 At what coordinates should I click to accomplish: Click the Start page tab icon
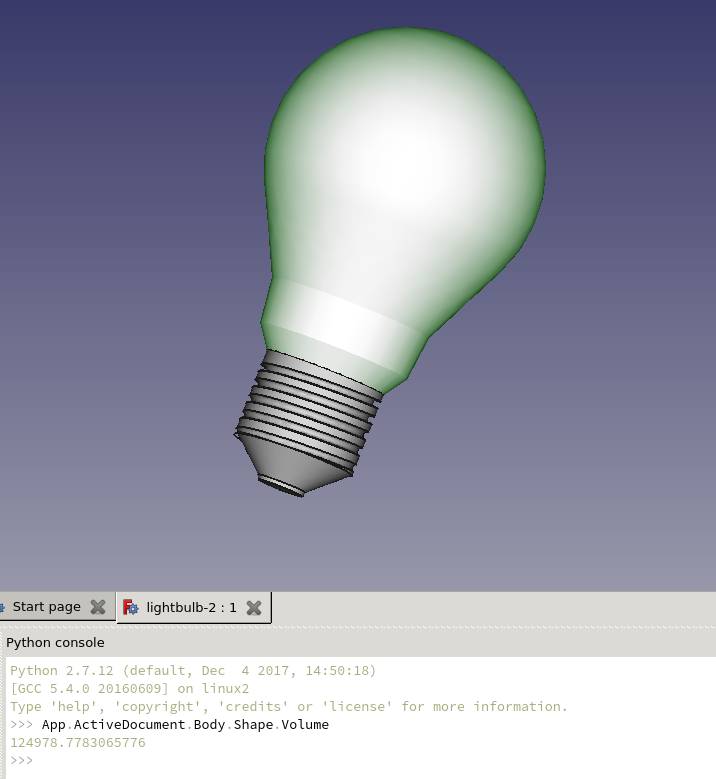(x=3, y=607)
